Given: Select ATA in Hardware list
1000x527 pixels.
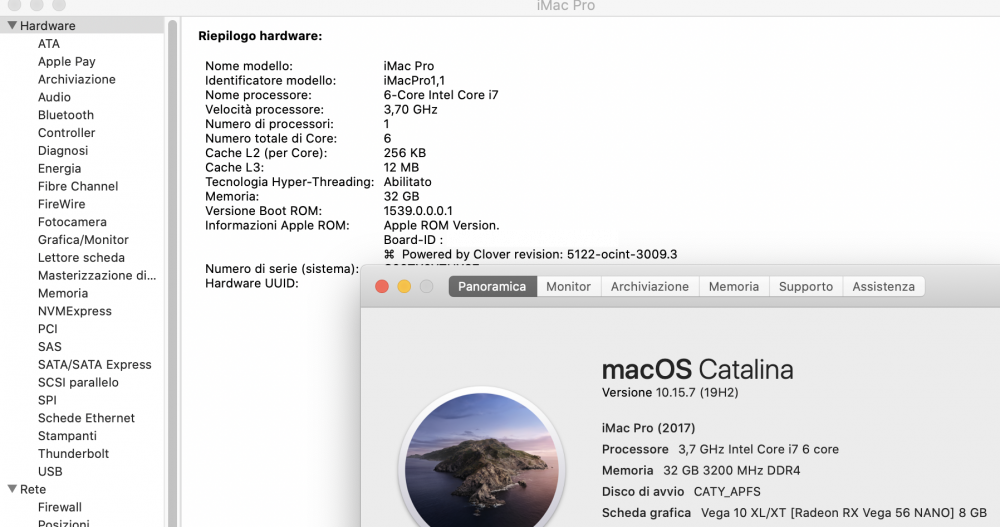Looking at the screenshot, I should point(48,43).
